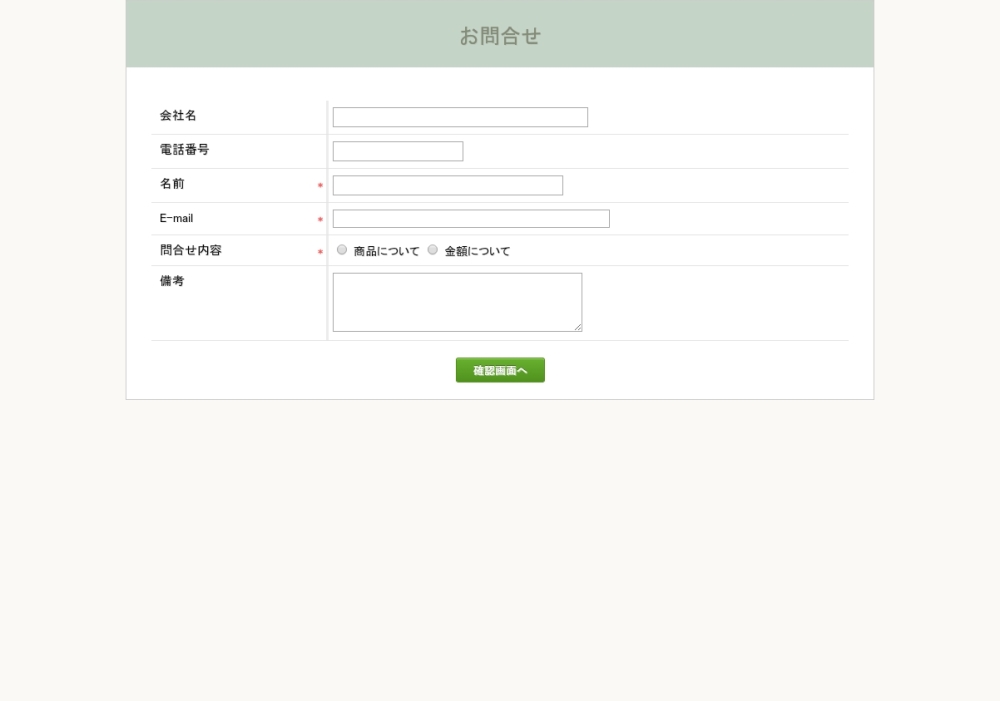This screenshot has width=1000, height=701.
Task: Click the 会社名 text input field
Action: 460,117
